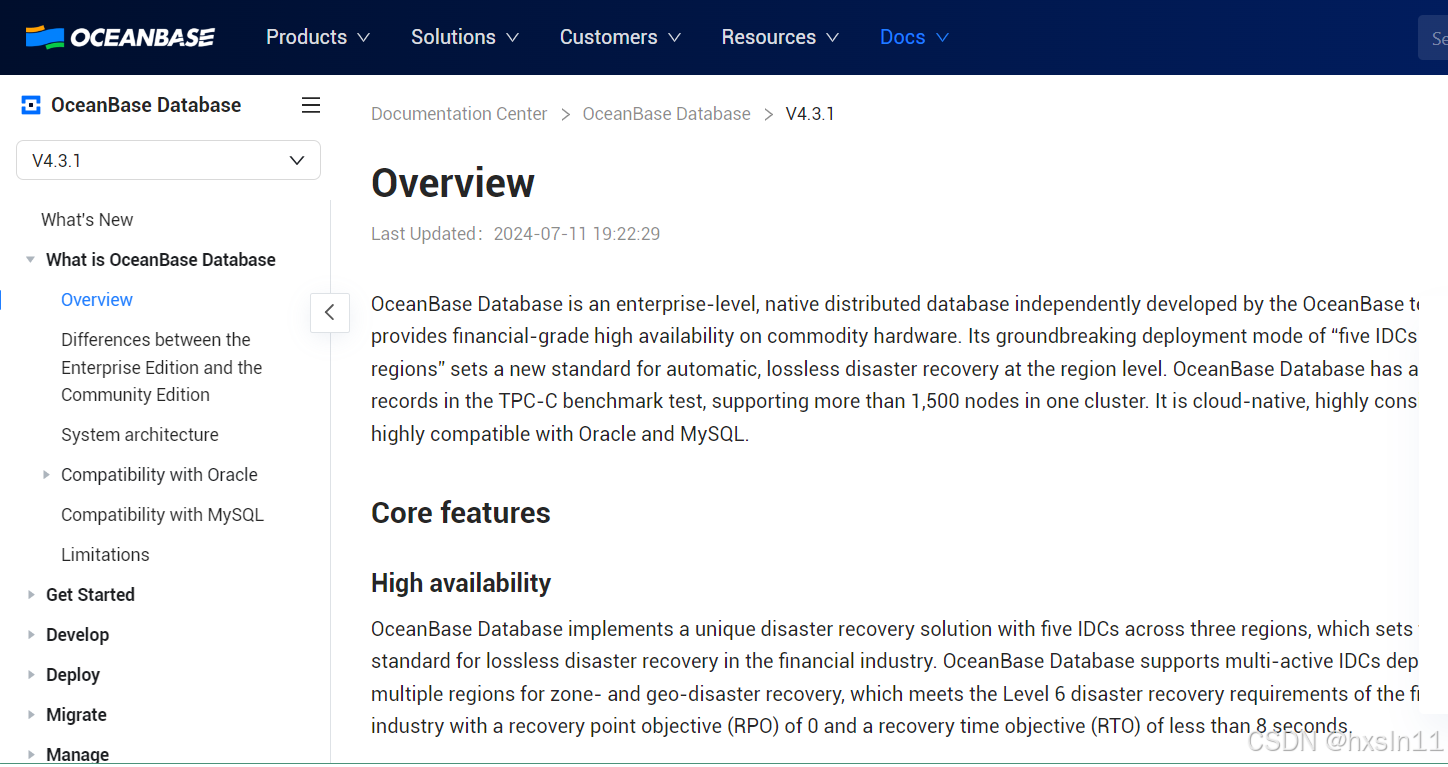The image size is (1448, 767).
Task: Expand the Get Started section
Action: pyautogui.click(x=31, y=595)
